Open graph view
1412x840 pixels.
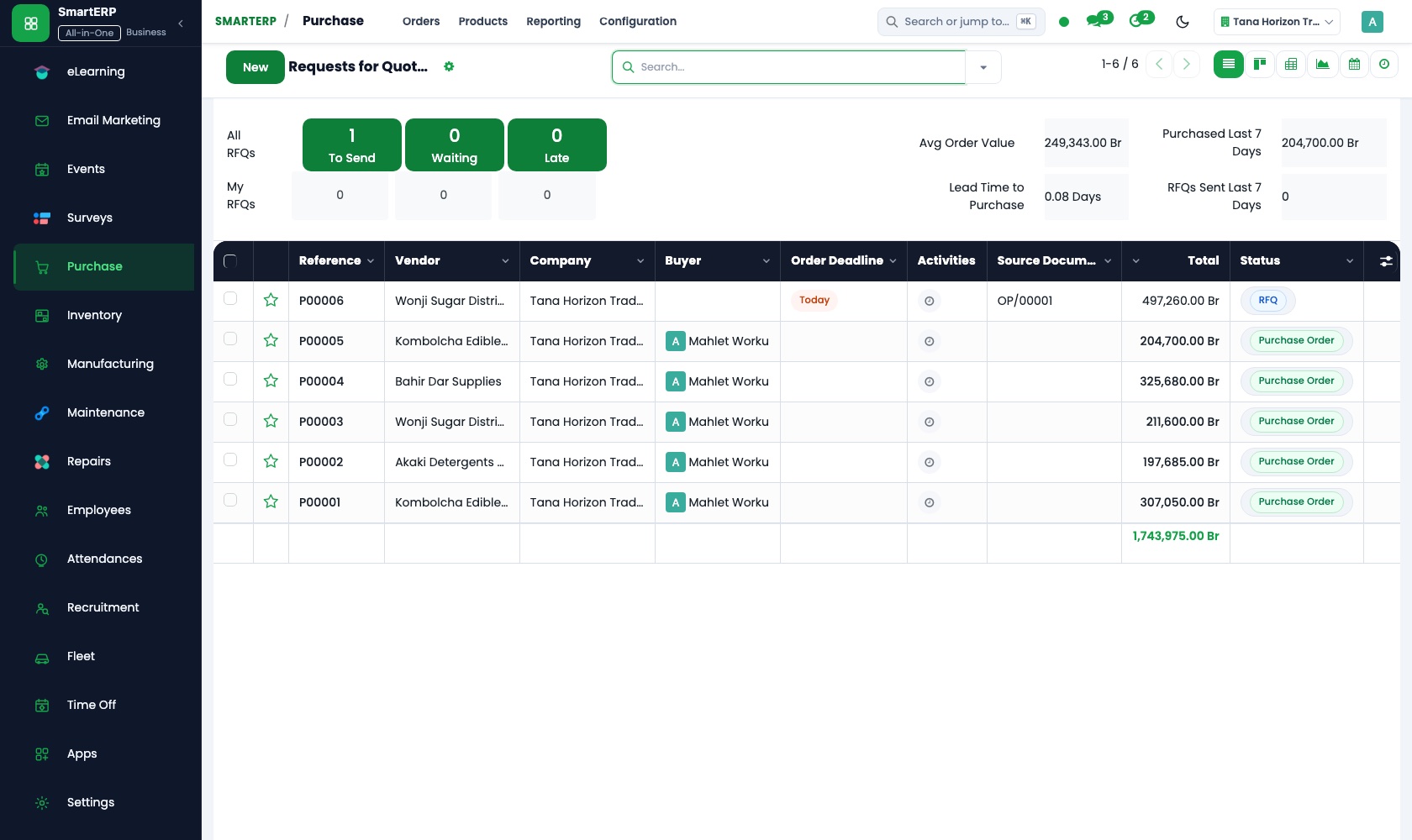[1323, 64]
